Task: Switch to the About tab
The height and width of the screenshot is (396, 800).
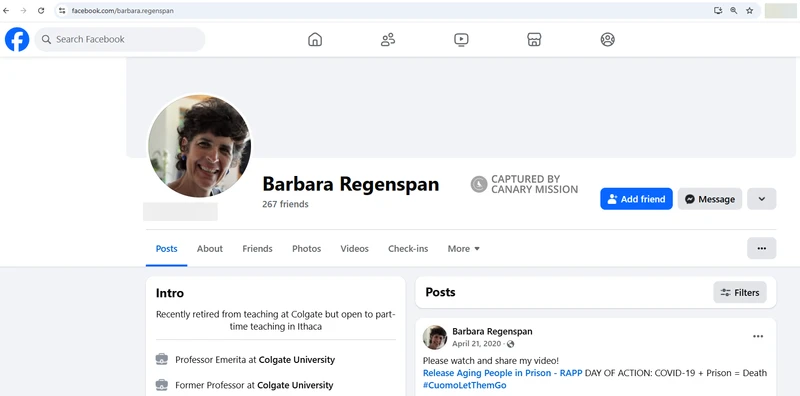Action: coord(210,249)
